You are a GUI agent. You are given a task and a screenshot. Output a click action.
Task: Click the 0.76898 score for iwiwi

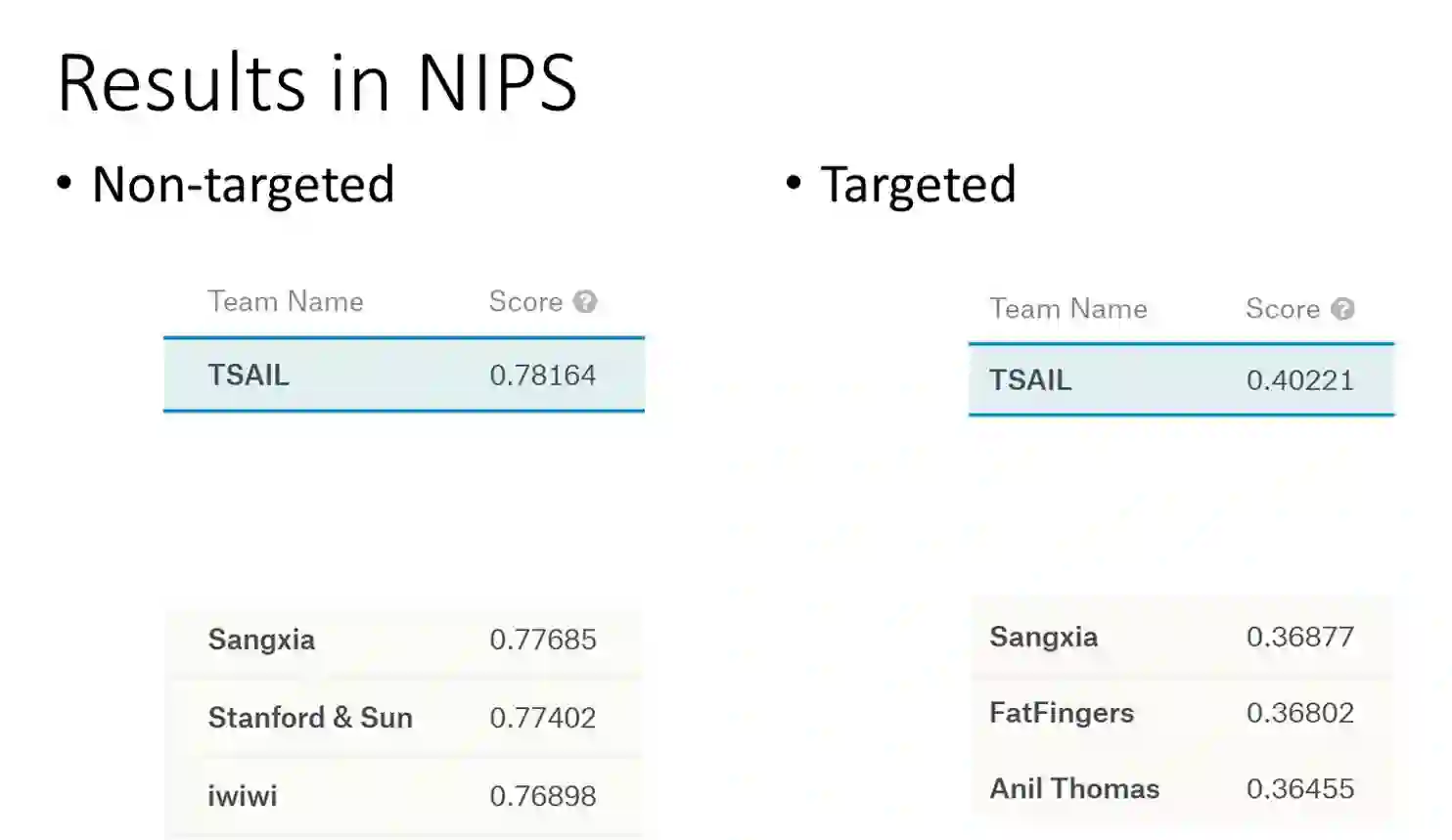pyautogui.click(x=542, y=796)
